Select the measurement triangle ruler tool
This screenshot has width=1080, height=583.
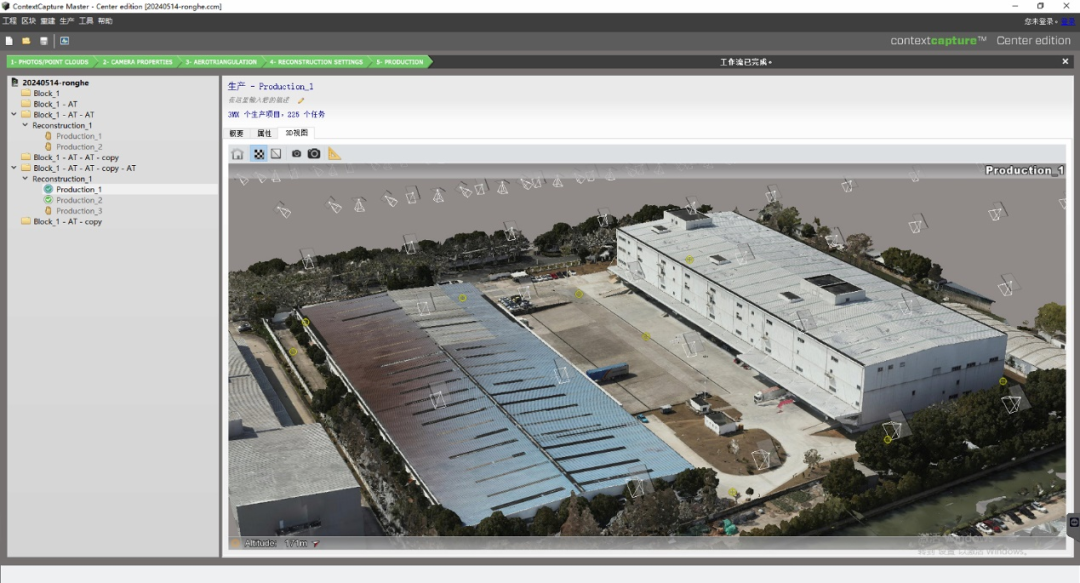[334, 153]
